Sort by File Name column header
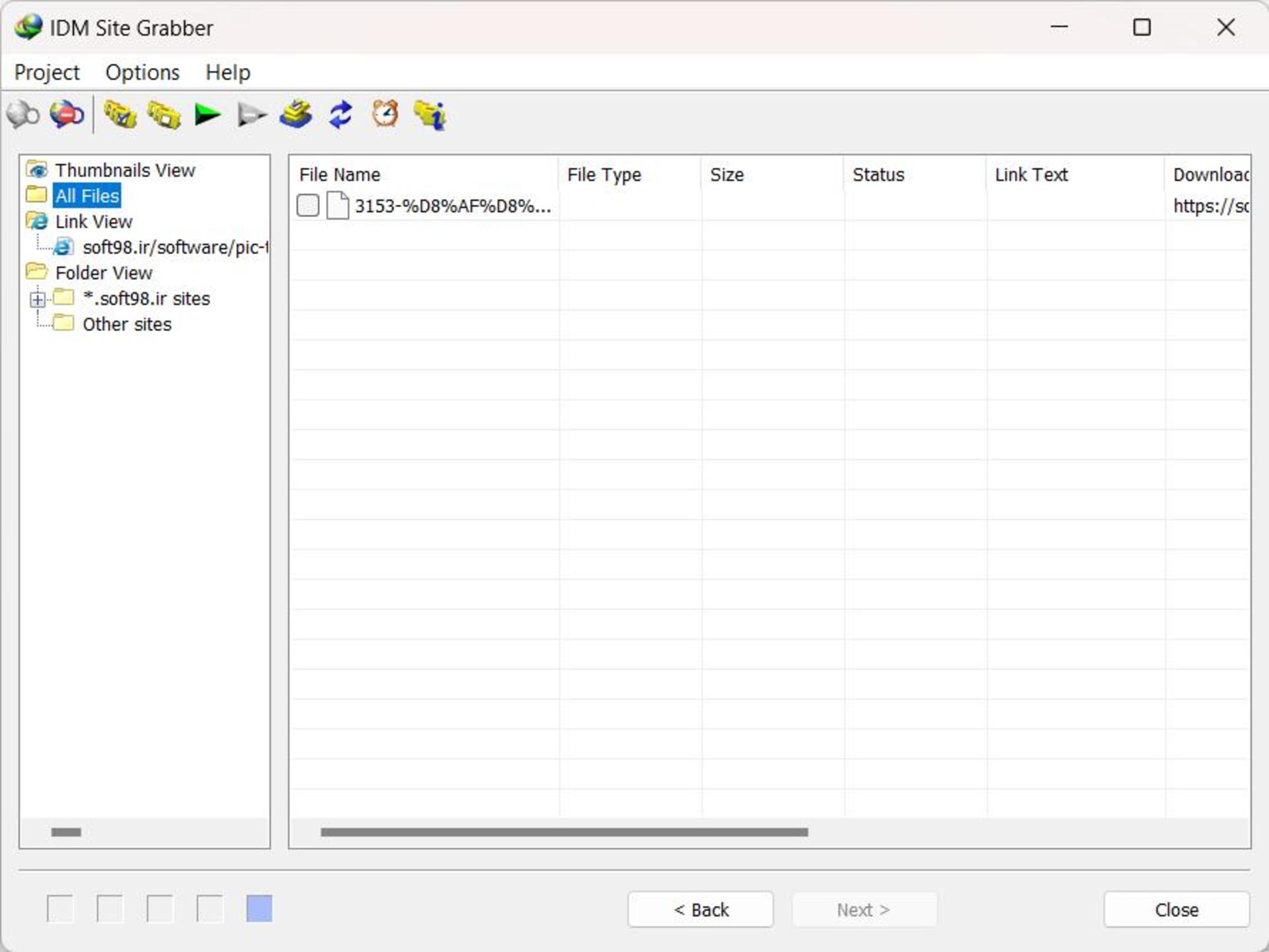 [424, 174]
